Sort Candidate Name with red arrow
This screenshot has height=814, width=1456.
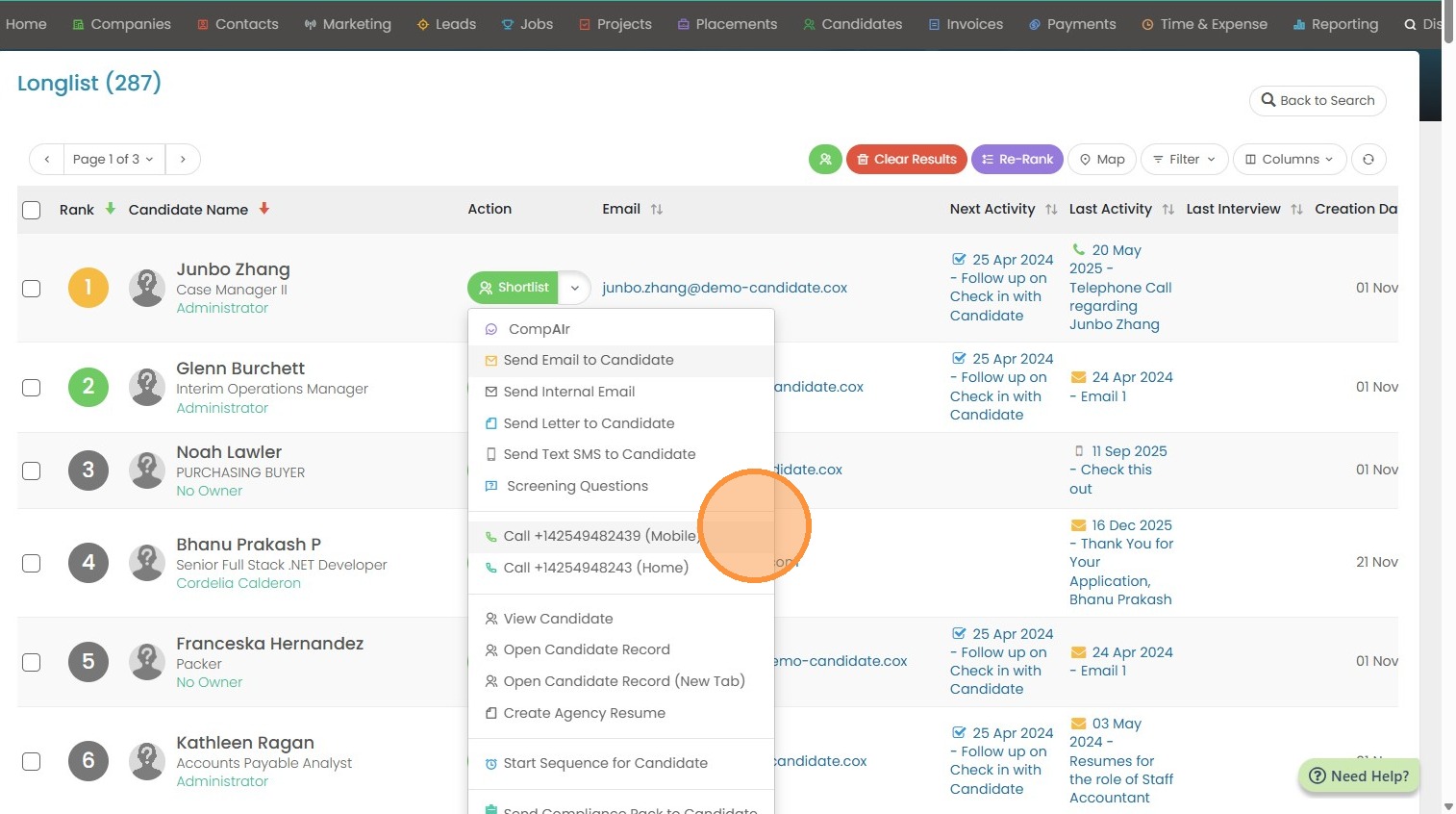[264, 209]
